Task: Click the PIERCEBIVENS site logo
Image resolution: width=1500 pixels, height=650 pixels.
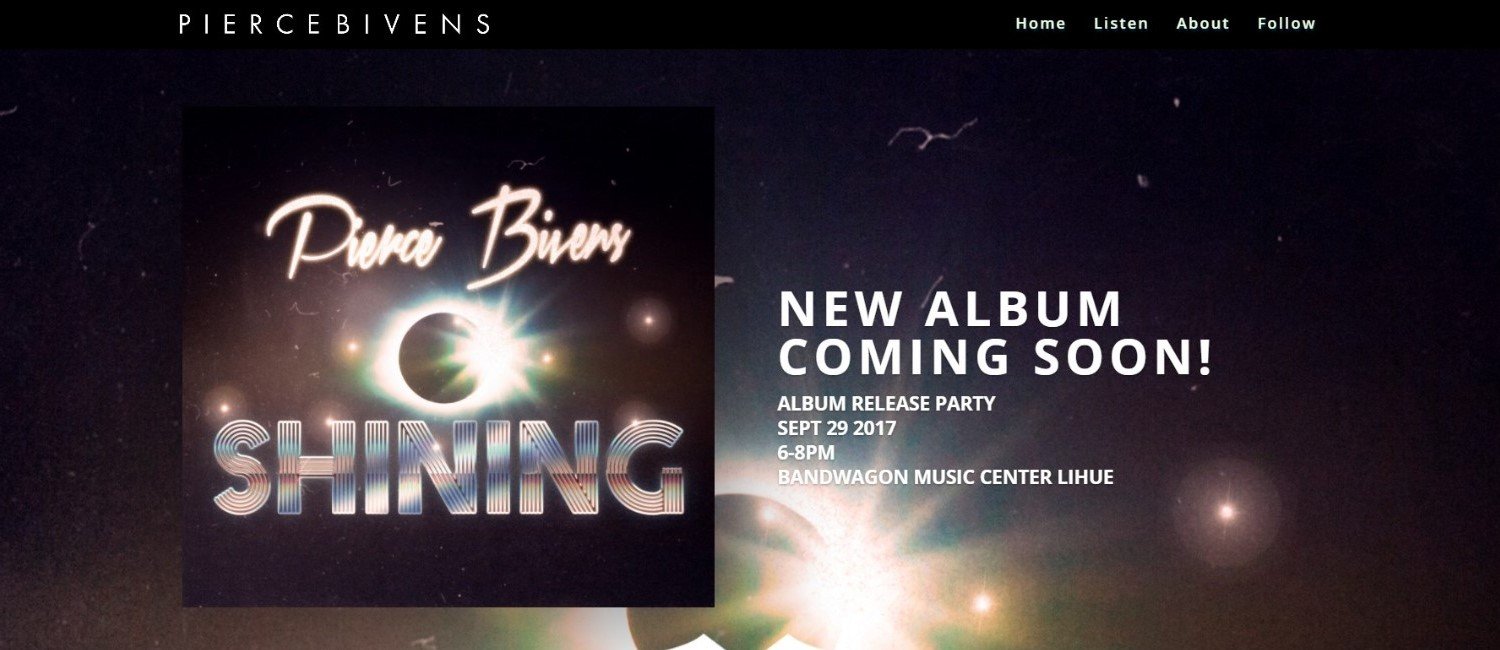Action: tap(335, 24)
